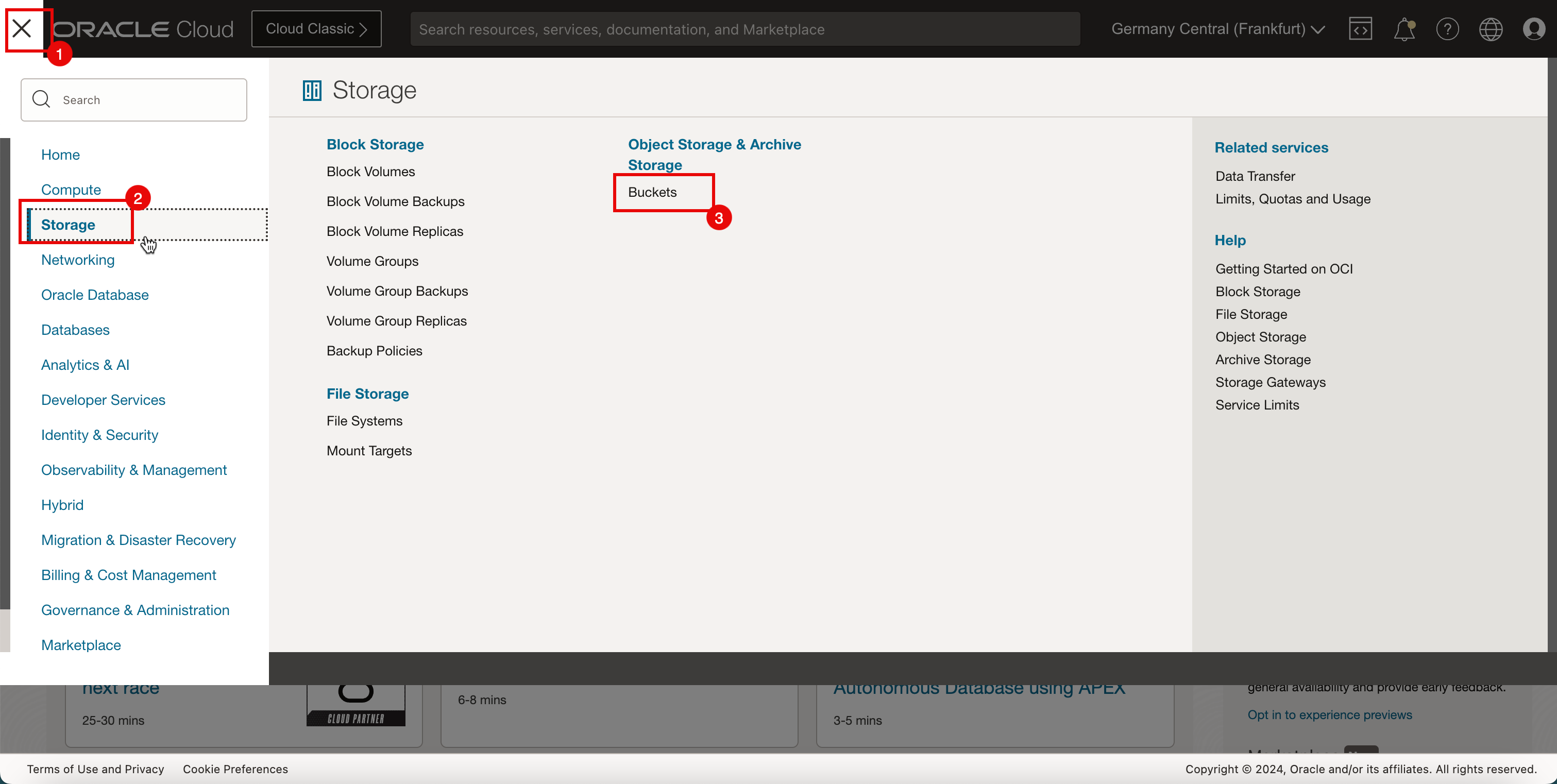Click Limits, Quotas and Usage related service
1557x784 pixels.
pos(1292,199)
